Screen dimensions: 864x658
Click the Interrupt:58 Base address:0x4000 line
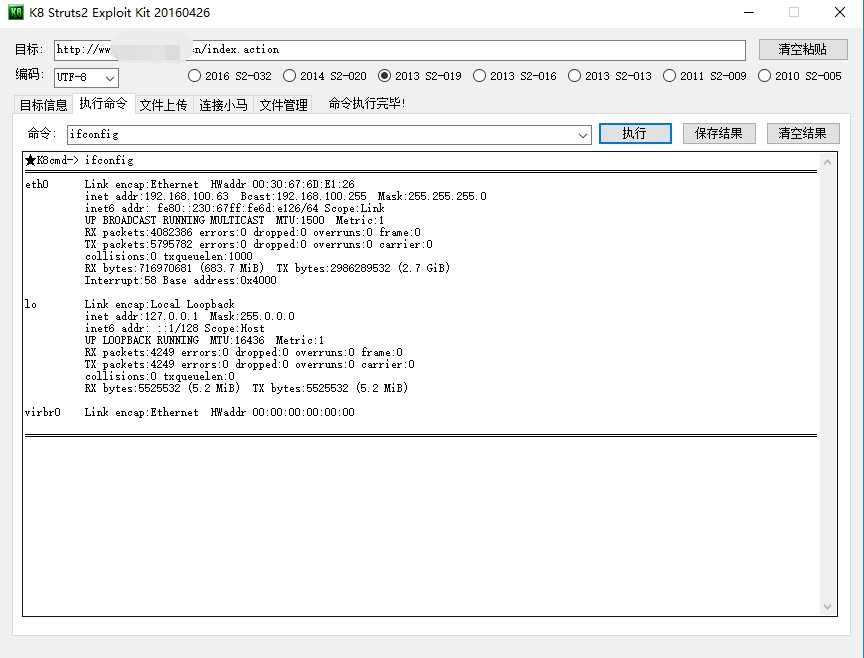point(181,281)
